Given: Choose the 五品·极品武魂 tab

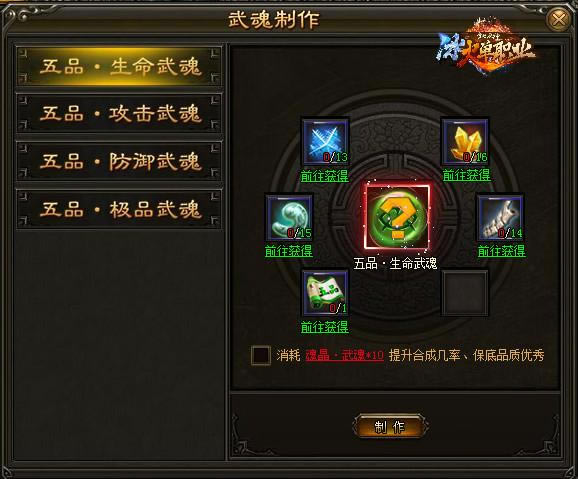Looking at the screenshot, I should point(119,209).
